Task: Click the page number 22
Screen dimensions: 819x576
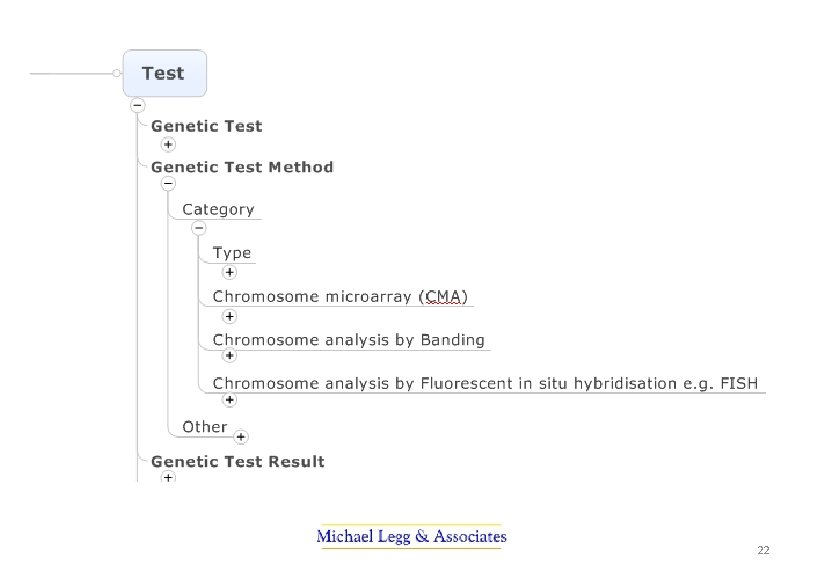Action: coord(764,551)
